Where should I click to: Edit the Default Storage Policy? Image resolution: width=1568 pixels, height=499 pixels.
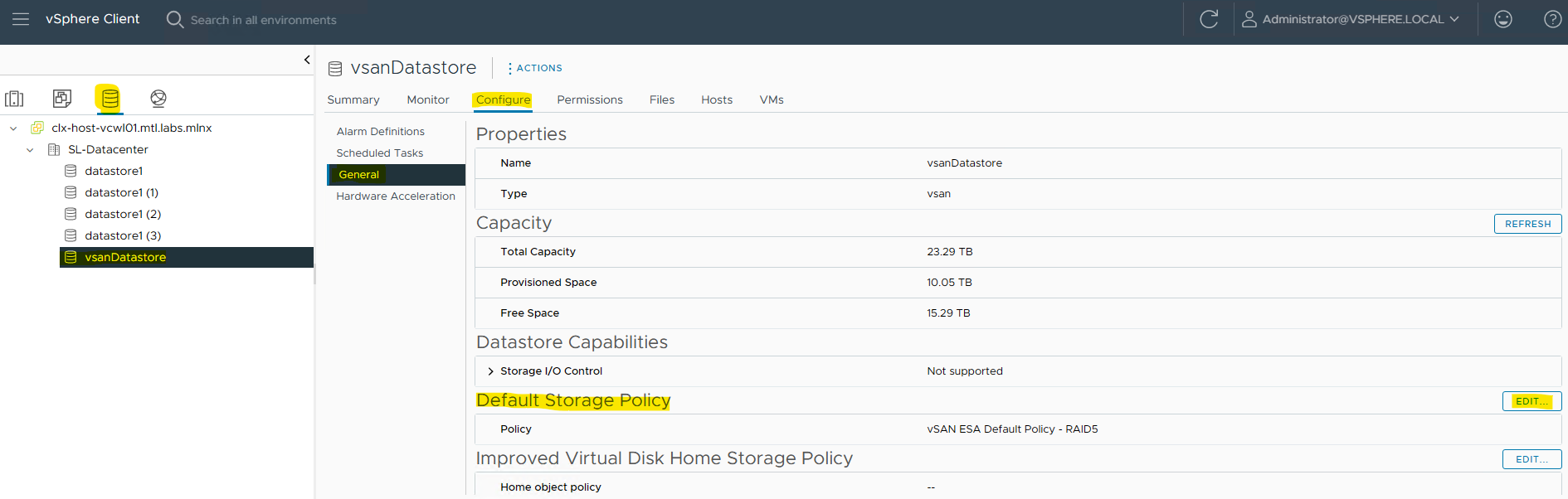(x=1531, y=401)
